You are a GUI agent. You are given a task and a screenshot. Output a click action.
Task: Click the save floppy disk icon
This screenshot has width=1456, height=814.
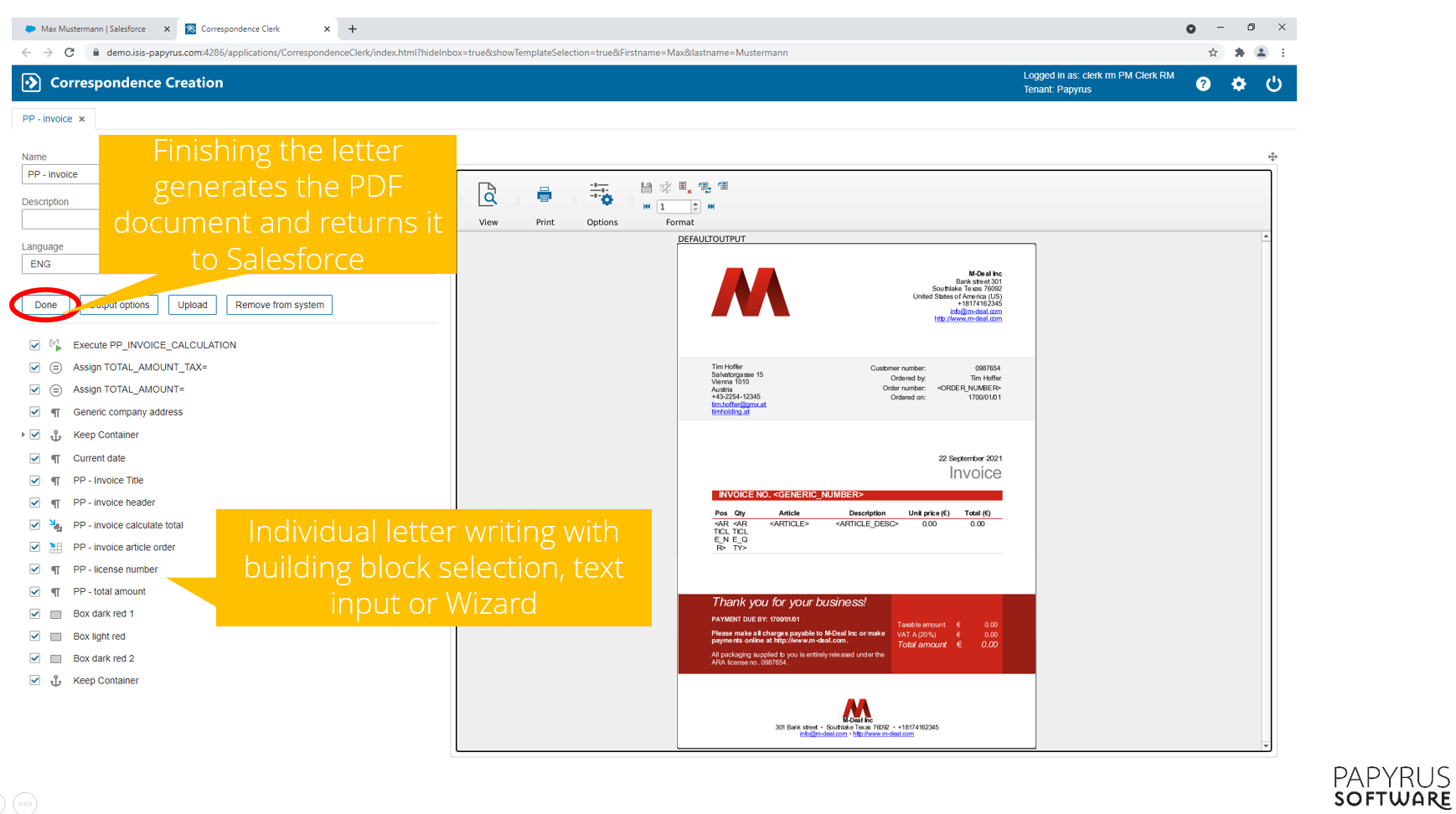coord(646,188)
